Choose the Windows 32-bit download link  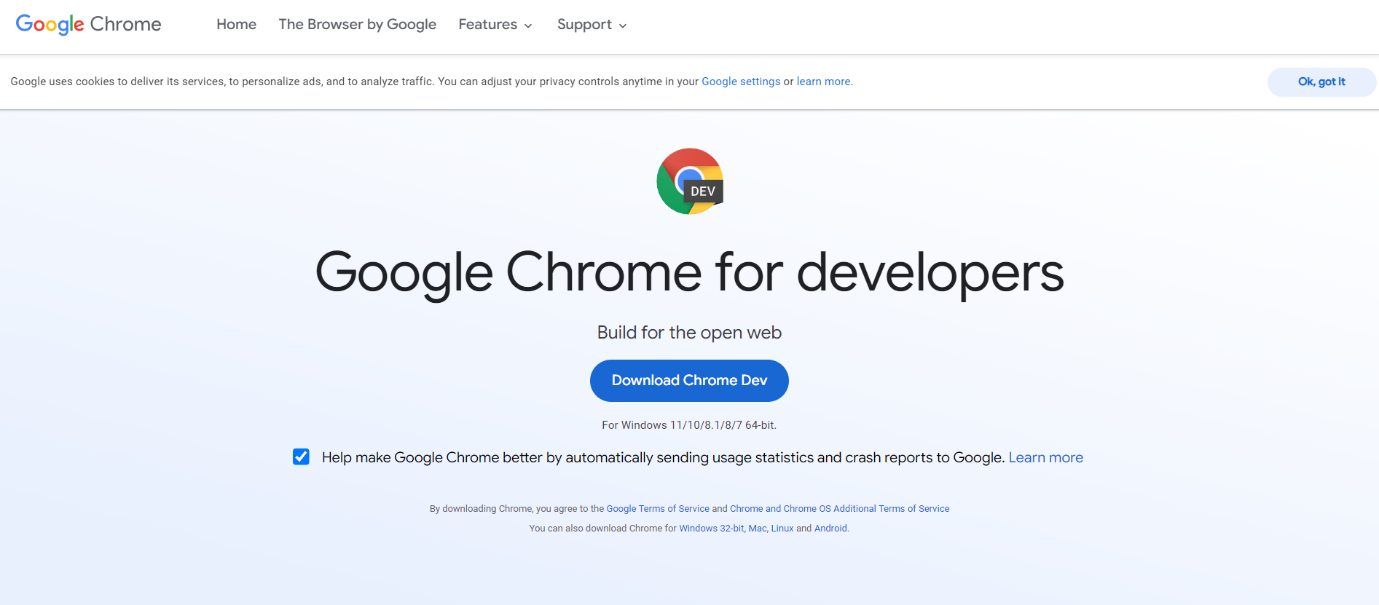(x=712, y=528)
